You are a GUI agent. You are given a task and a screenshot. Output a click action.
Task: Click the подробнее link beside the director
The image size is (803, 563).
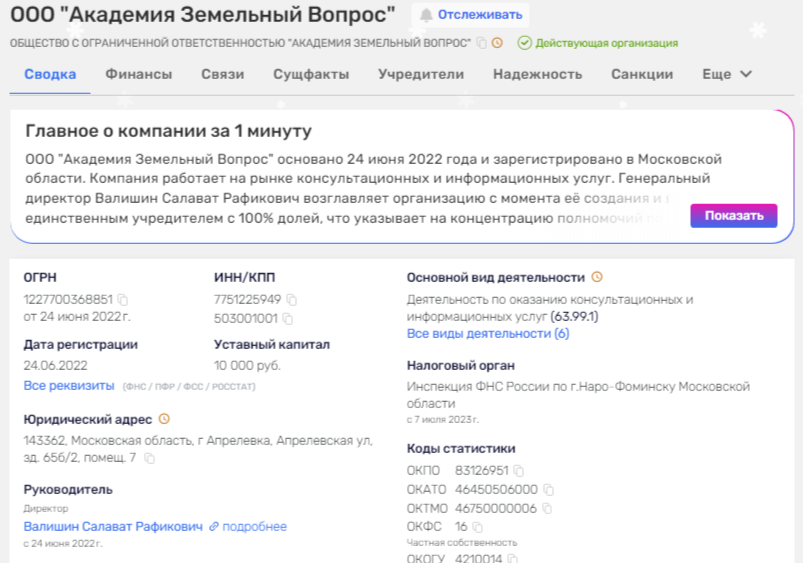coord(248,526)
